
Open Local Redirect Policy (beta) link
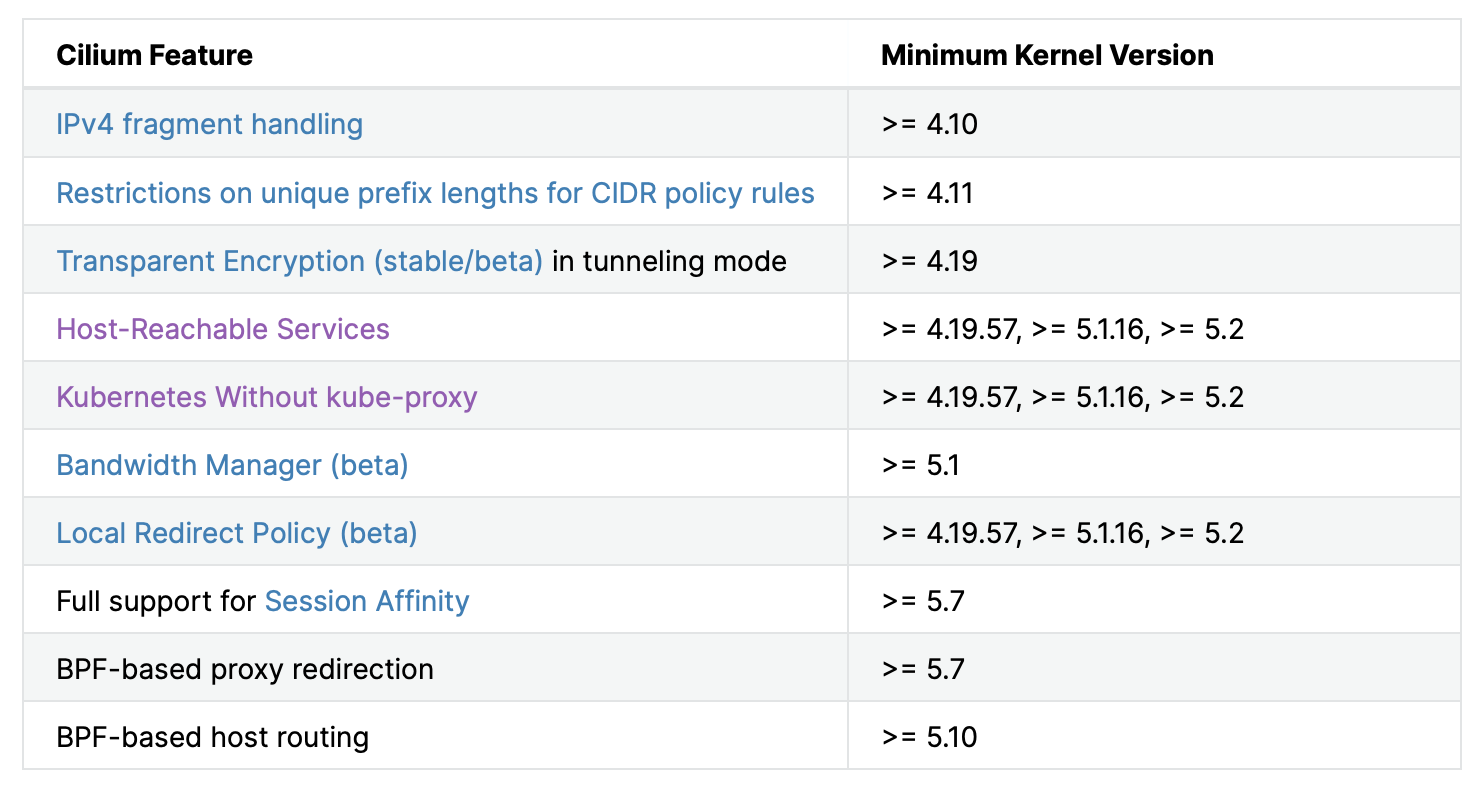[x=236, y=533]
